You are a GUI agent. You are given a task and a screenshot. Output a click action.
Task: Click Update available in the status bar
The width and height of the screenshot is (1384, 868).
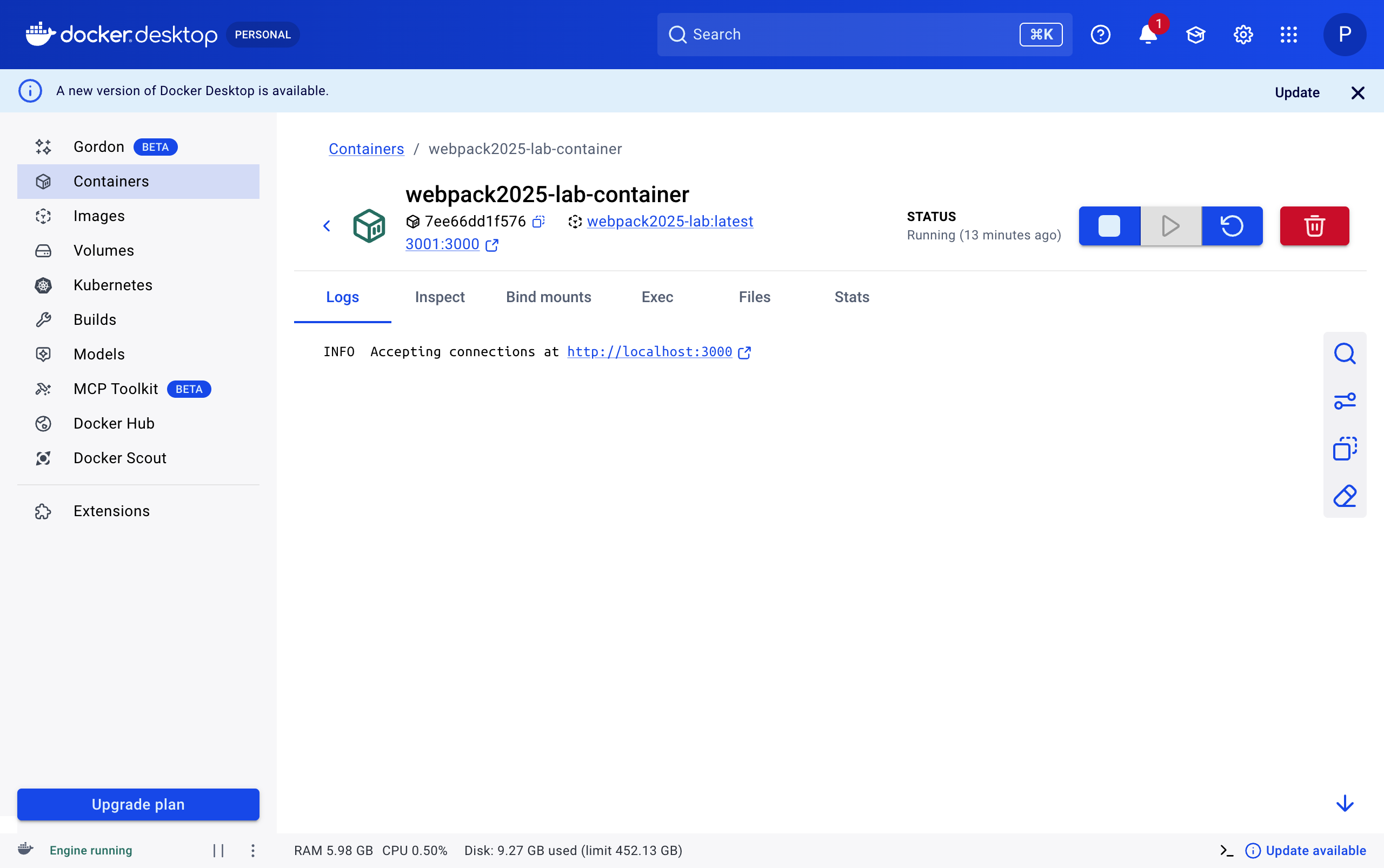click(x=1305, y=850)
